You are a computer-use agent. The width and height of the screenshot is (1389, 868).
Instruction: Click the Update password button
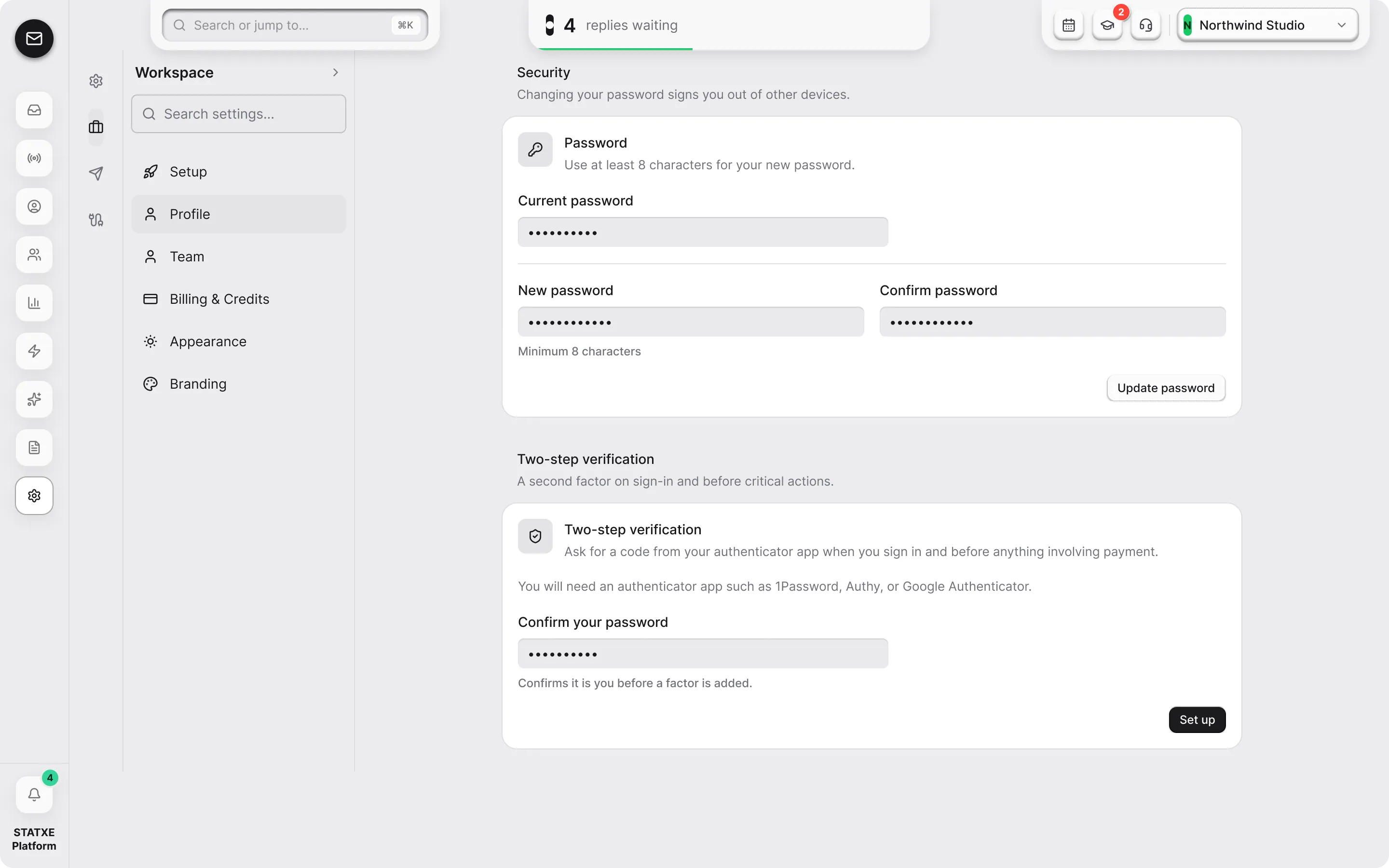pyautogui.click(x=1166, y=388)
